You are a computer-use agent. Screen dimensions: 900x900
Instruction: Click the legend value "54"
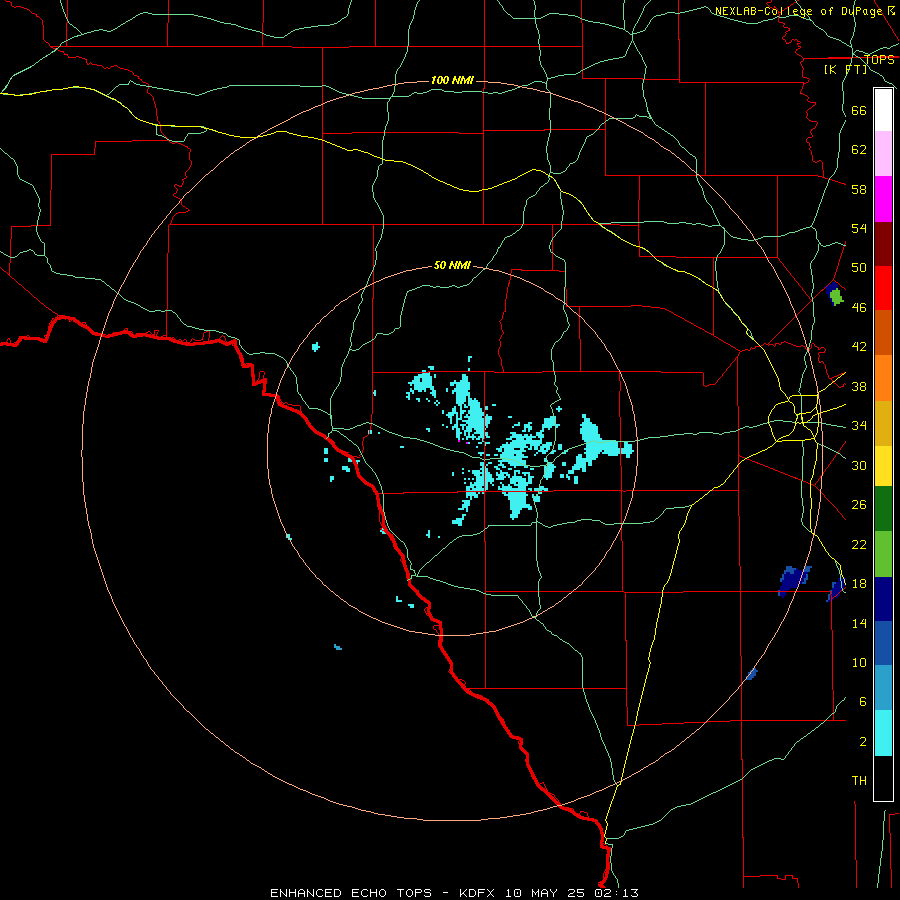pos(859,228)
